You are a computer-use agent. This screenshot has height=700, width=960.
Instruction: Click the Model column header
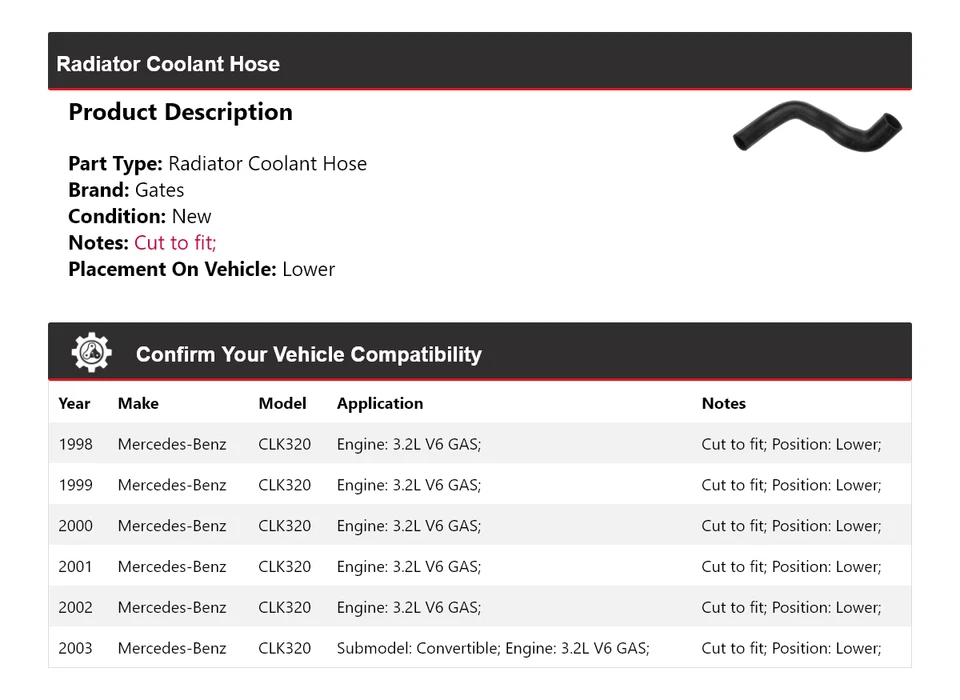(x=282, y=404)
